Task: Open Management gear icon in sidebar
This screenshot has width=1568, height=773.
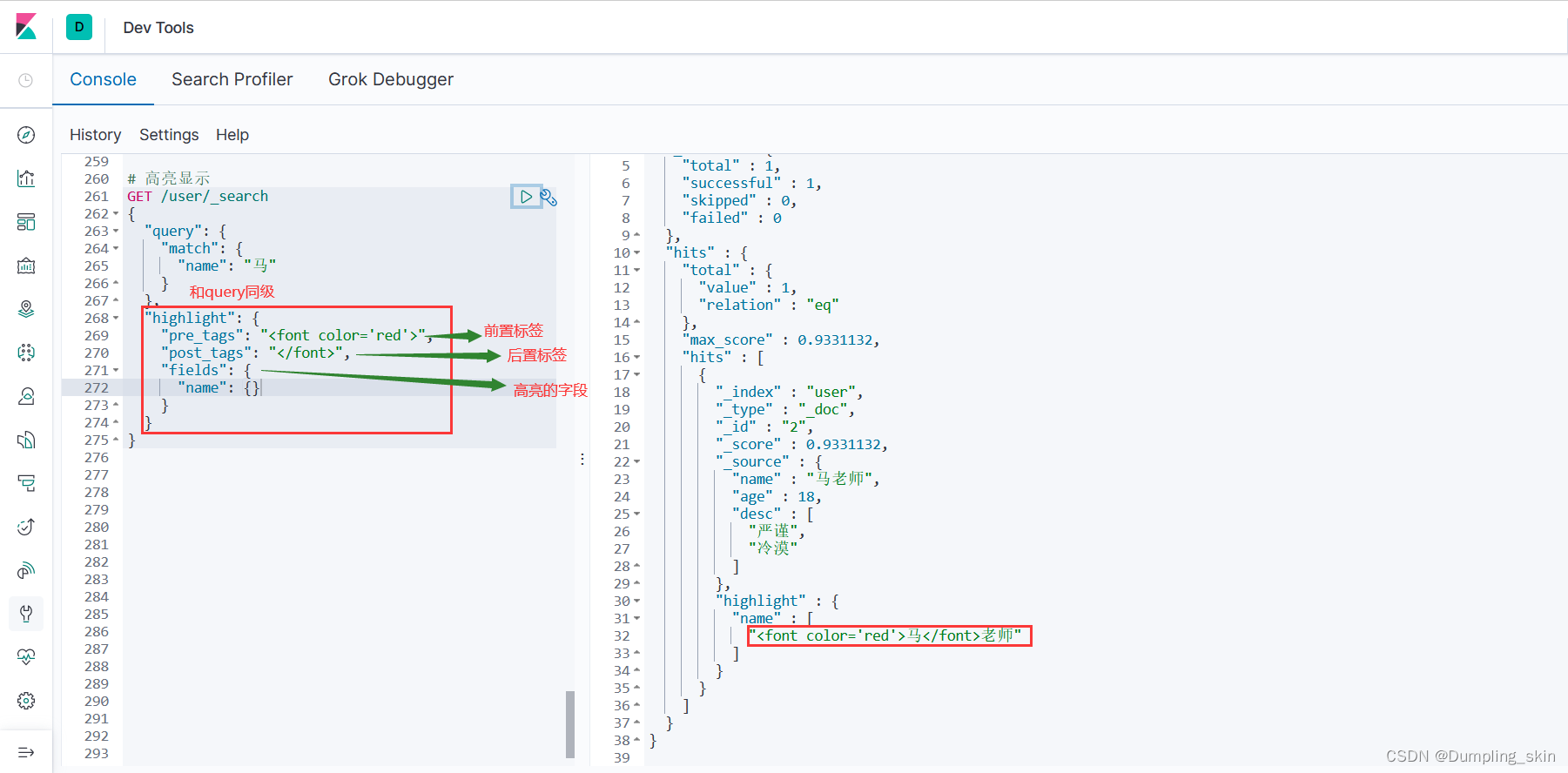Action: pyautogui.click(x=26, y=701)
